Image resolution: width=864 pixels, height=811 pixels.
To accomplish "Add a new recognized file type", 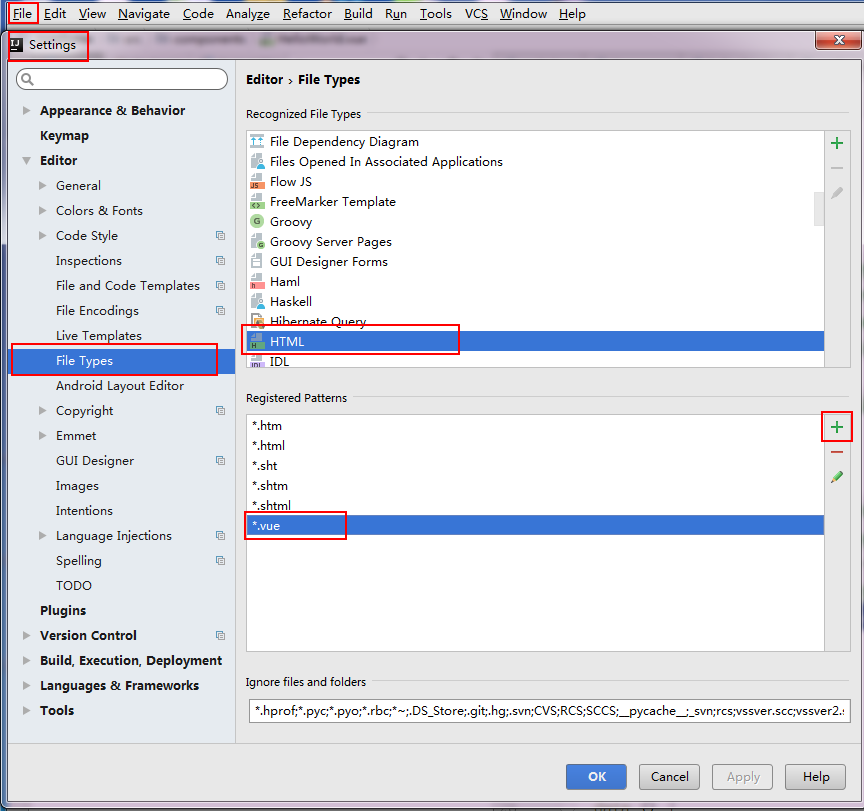I will pos(837,143).
